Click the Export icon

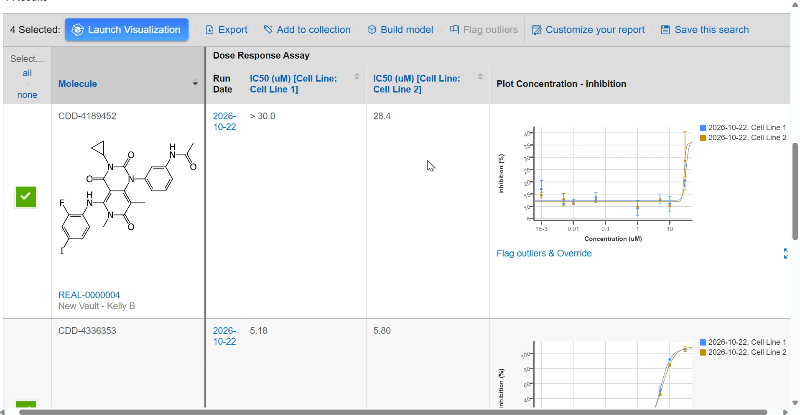209,30
